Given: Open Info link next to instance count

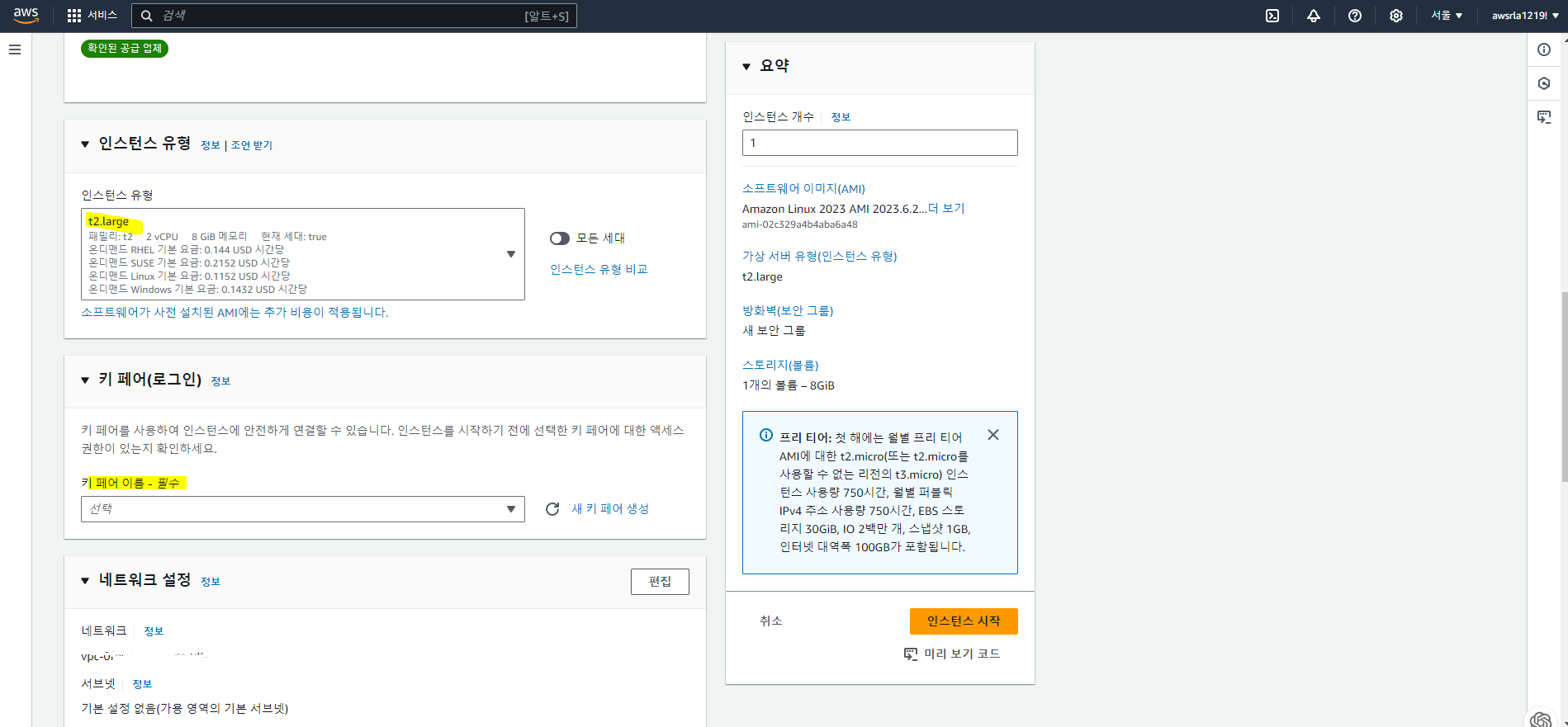Looking at the screenshot, I should [x=841, y=117].
